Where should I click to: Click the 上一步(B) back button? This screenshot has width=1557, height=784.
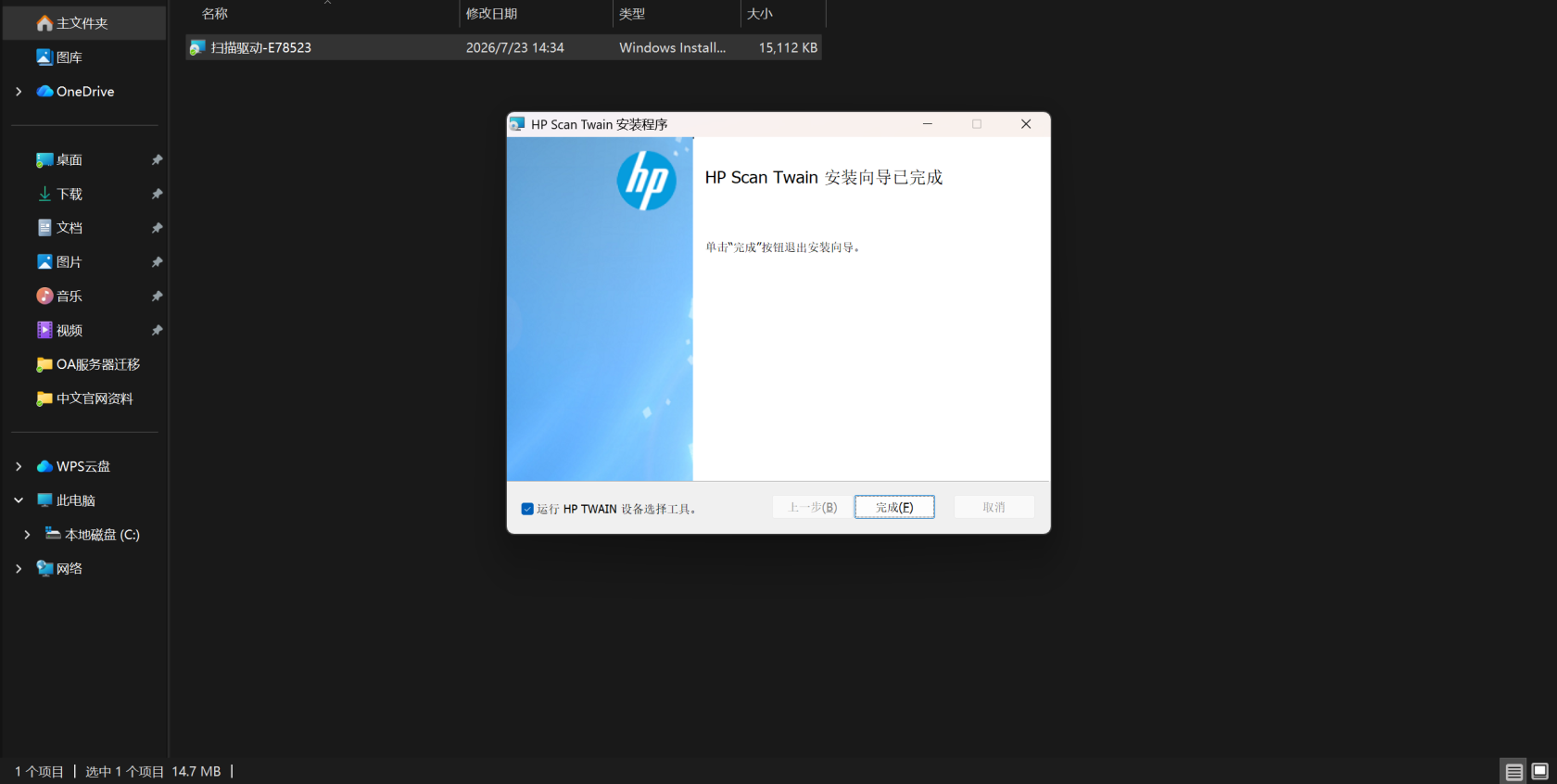813,507
